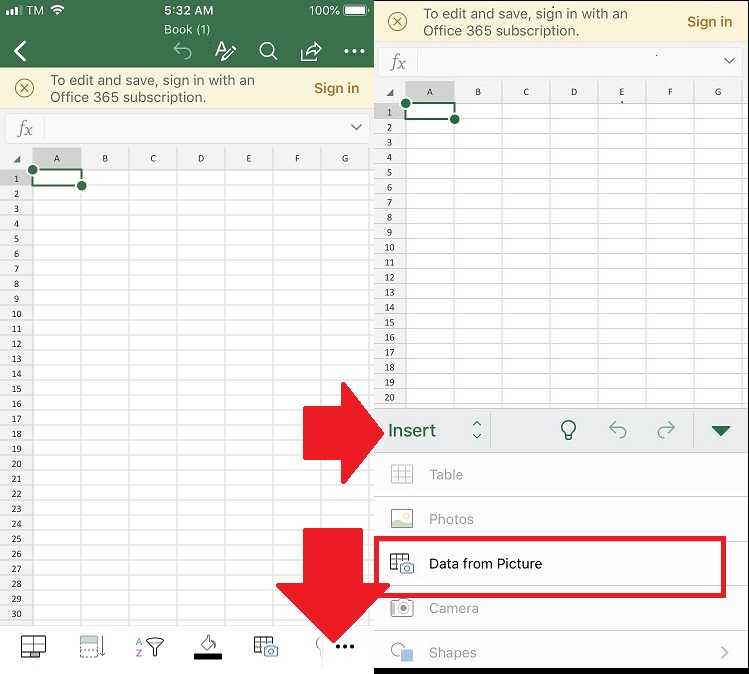Image resolution: width=749 pixels, height=674 pixels.
Task: Choose Table from the Insert menu
Action: click(561, 475)
